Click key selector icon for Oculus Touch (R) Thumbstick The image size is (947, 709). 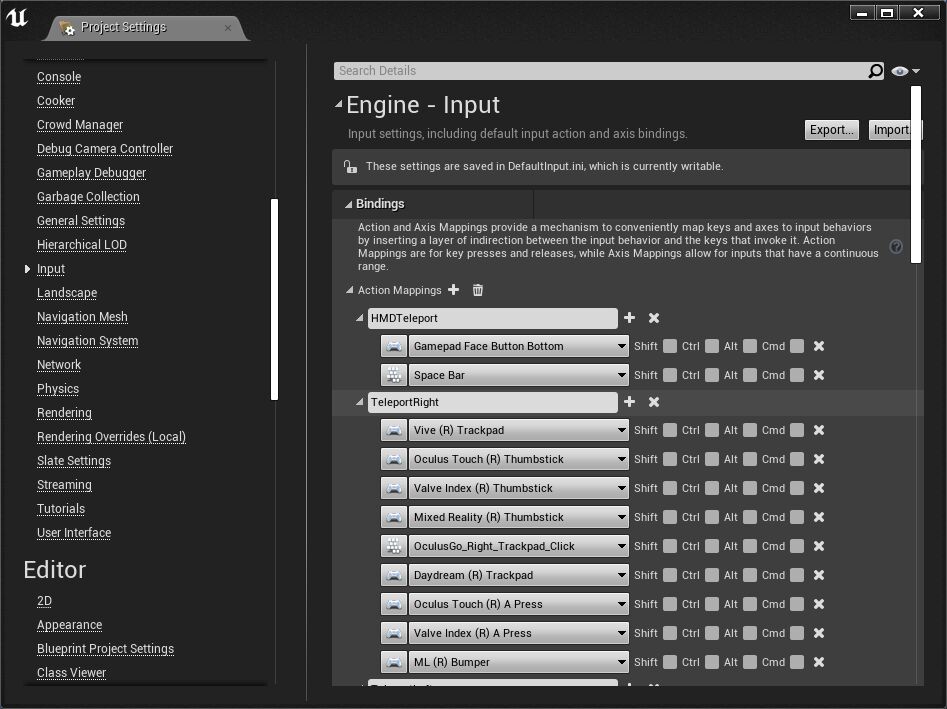[x=394, y=459]
